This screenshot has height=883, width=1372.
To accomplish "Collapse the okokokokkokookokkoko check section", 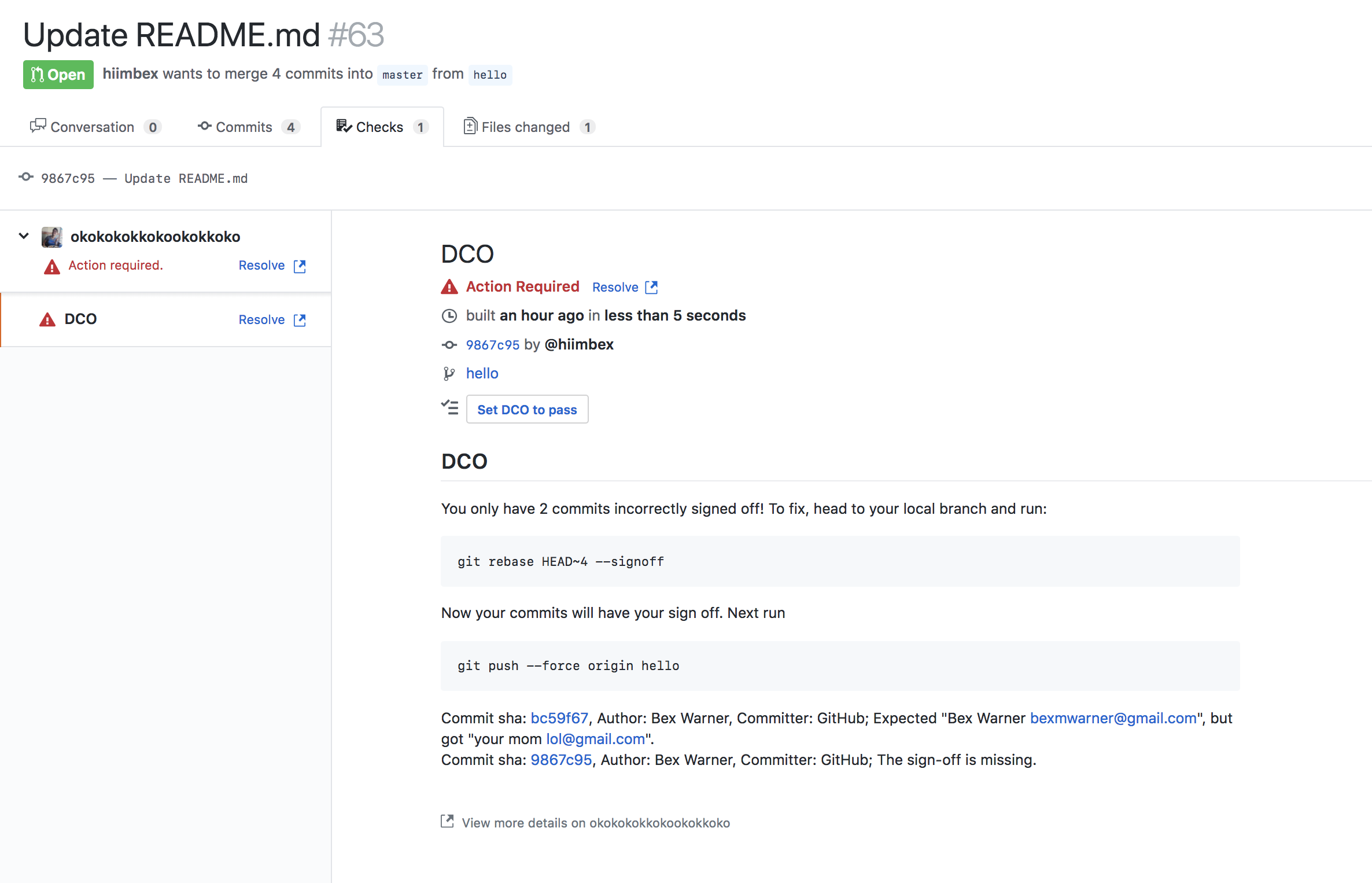I will pyautogui.click(x=24, y=236).
